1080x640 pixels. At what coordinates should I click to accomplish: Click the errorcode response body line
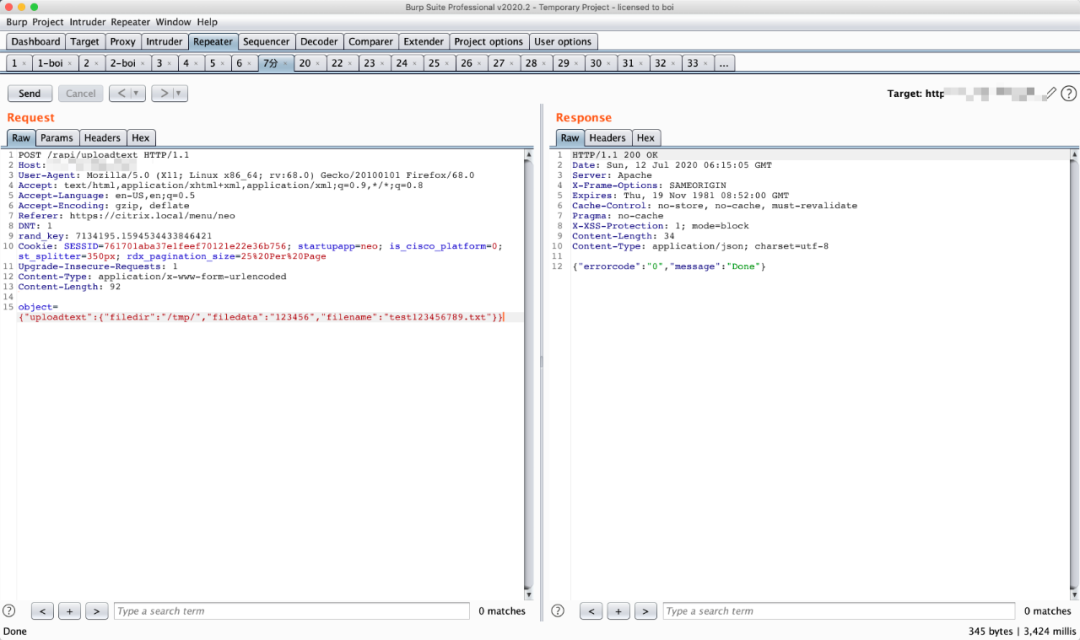pos(668,266)
